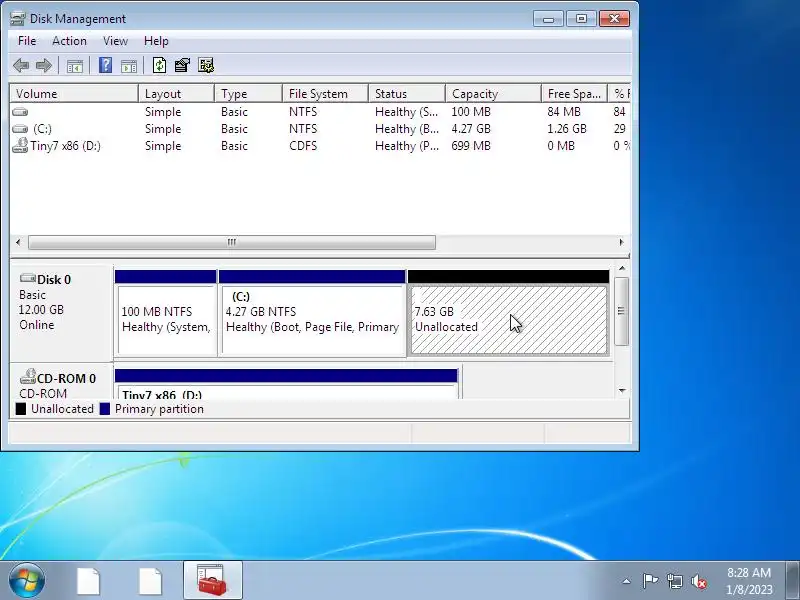Restore down the Disk Management window
The height and width of the screenshot is (600, 800).
click(581, 19)
